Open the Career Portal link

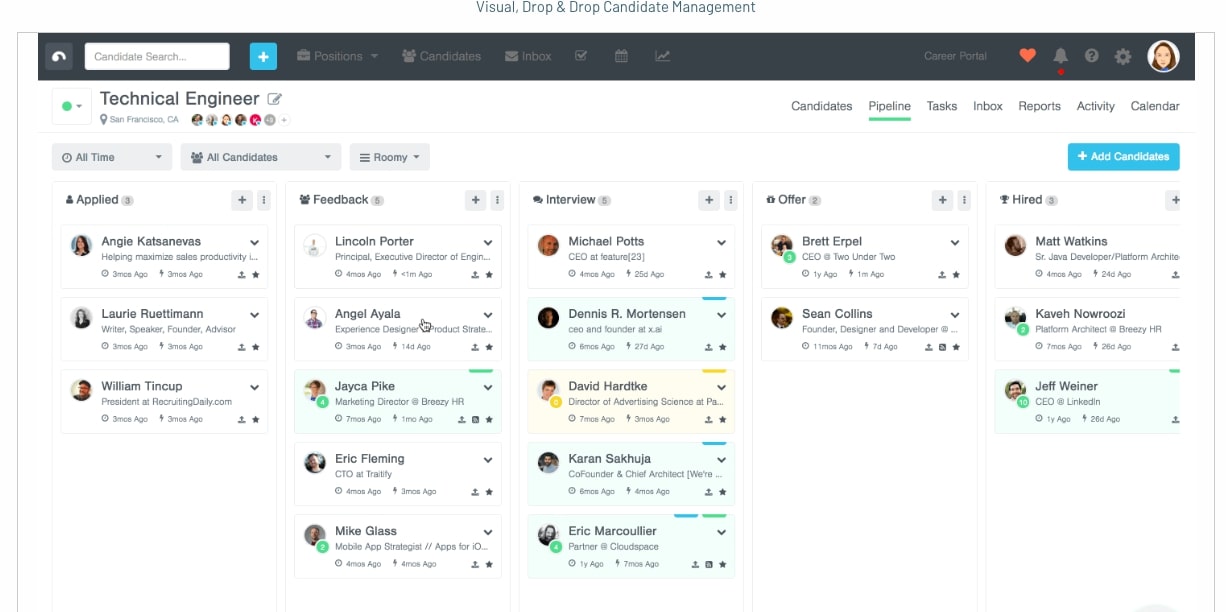coord(955,56)
